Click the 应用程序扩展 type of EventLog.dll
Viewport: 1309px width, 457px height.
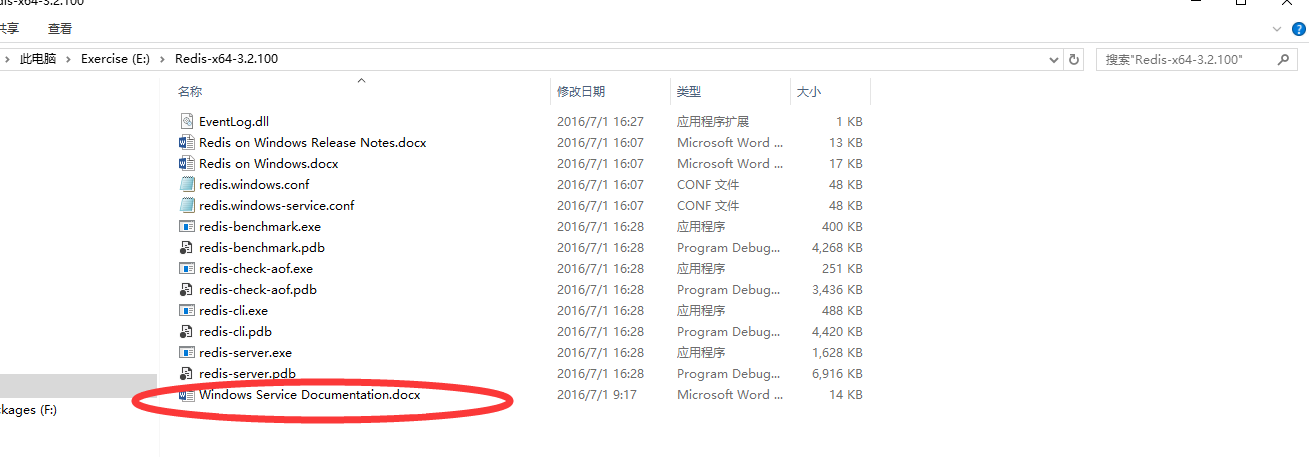click(713, 121)
